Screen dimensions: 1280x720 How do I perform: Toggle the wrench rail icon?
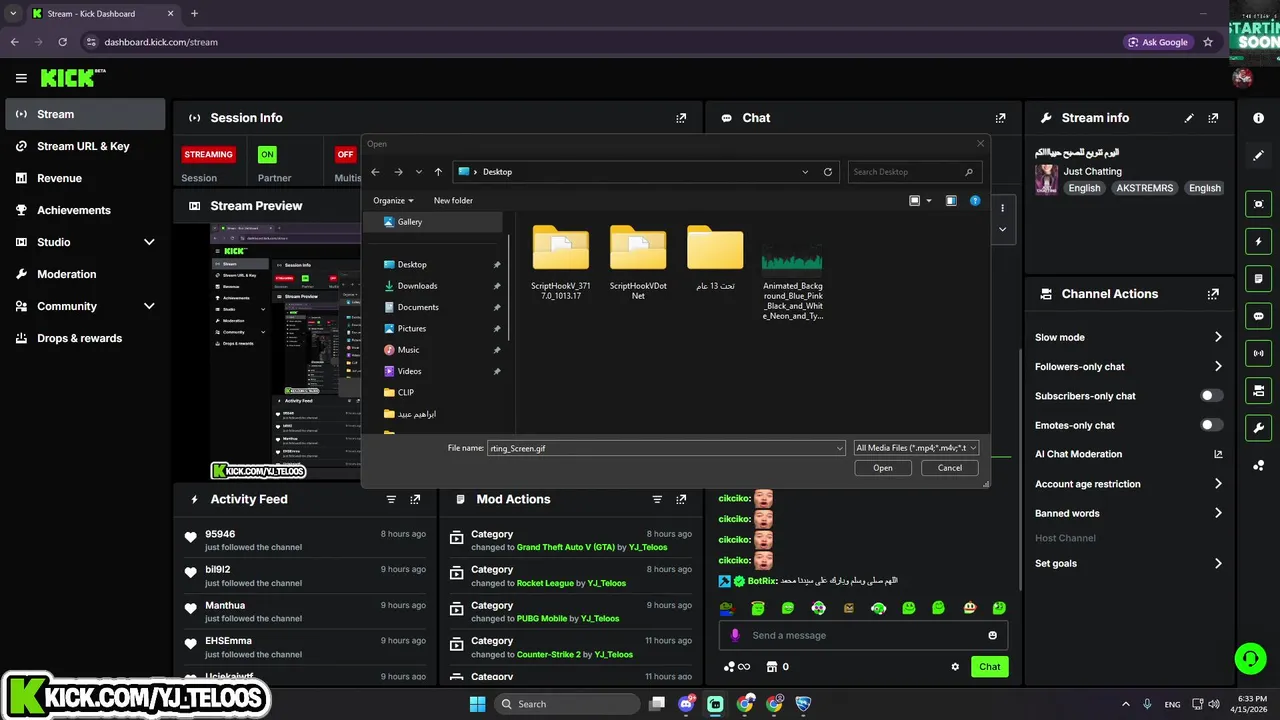pos(1258,428)
